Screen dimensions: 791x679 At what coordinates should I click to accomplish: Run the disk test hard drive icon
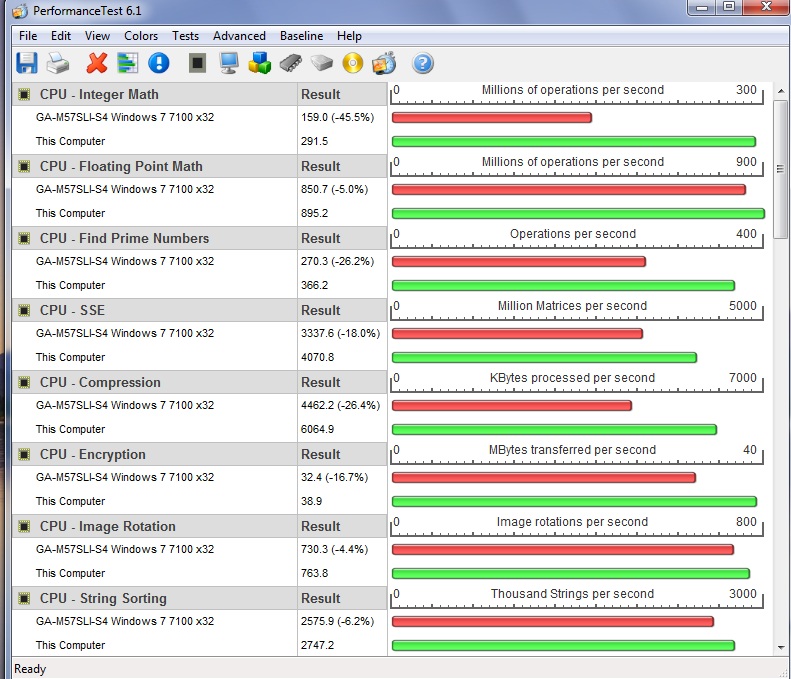pos(322,64)
